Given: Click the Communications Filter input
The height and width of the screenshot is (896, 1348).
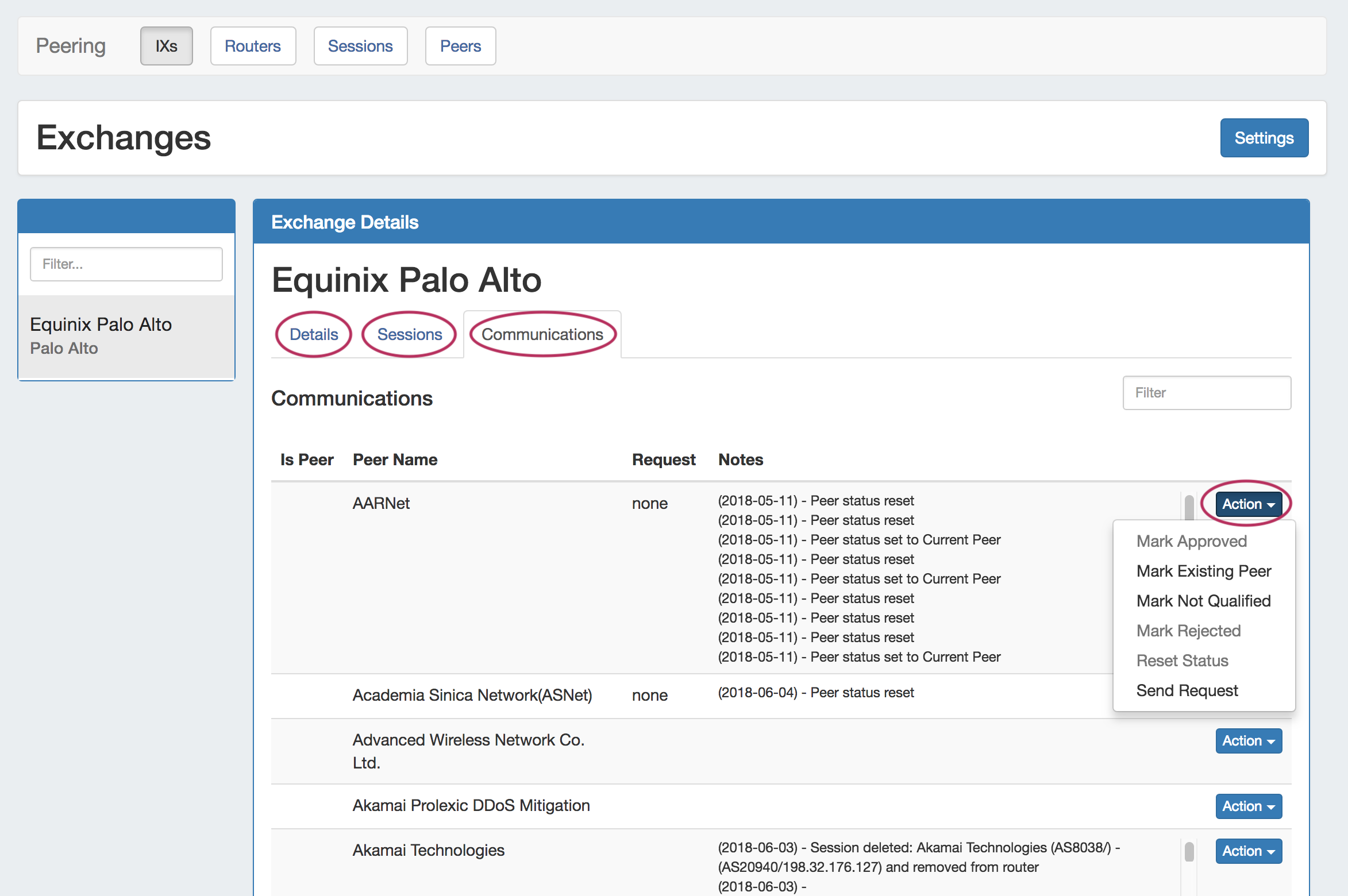Looking at the screenshot, I should 1207,393.
